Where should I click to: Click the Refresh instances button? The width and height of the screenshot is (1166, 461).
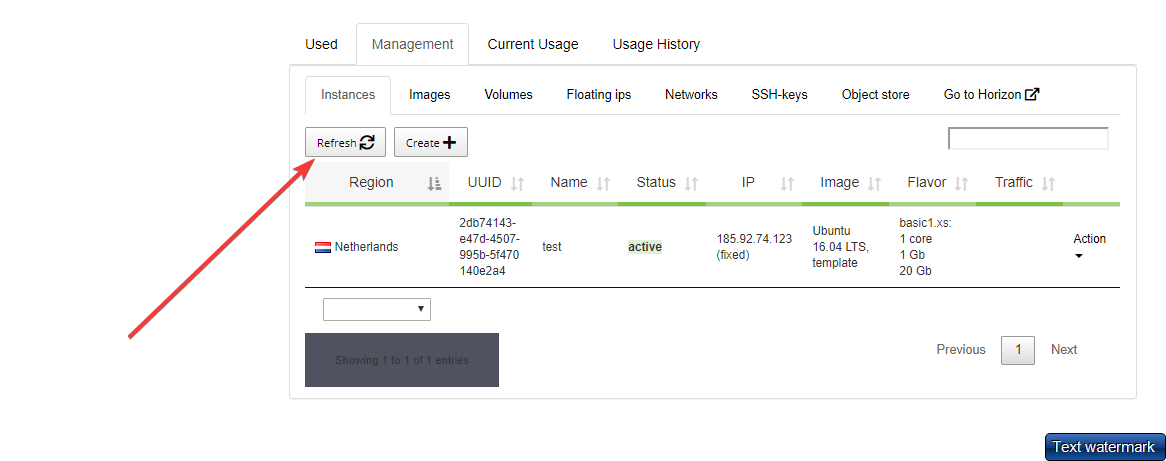click(x=345, y=143)
